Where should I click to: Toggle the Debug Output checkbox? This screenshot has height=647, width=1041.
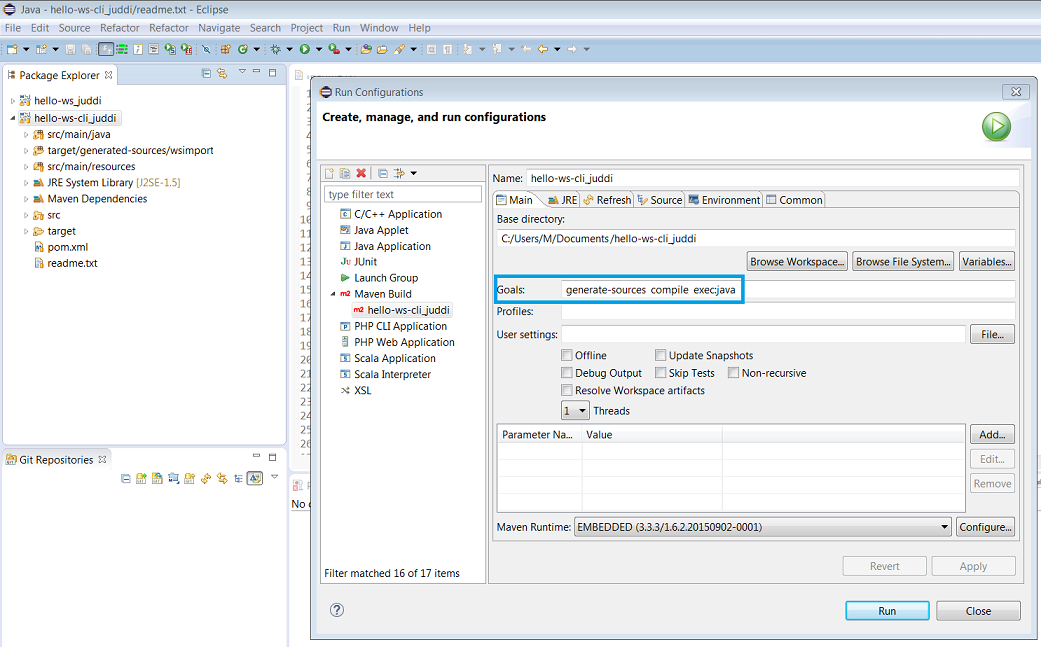tap(567, 373)
